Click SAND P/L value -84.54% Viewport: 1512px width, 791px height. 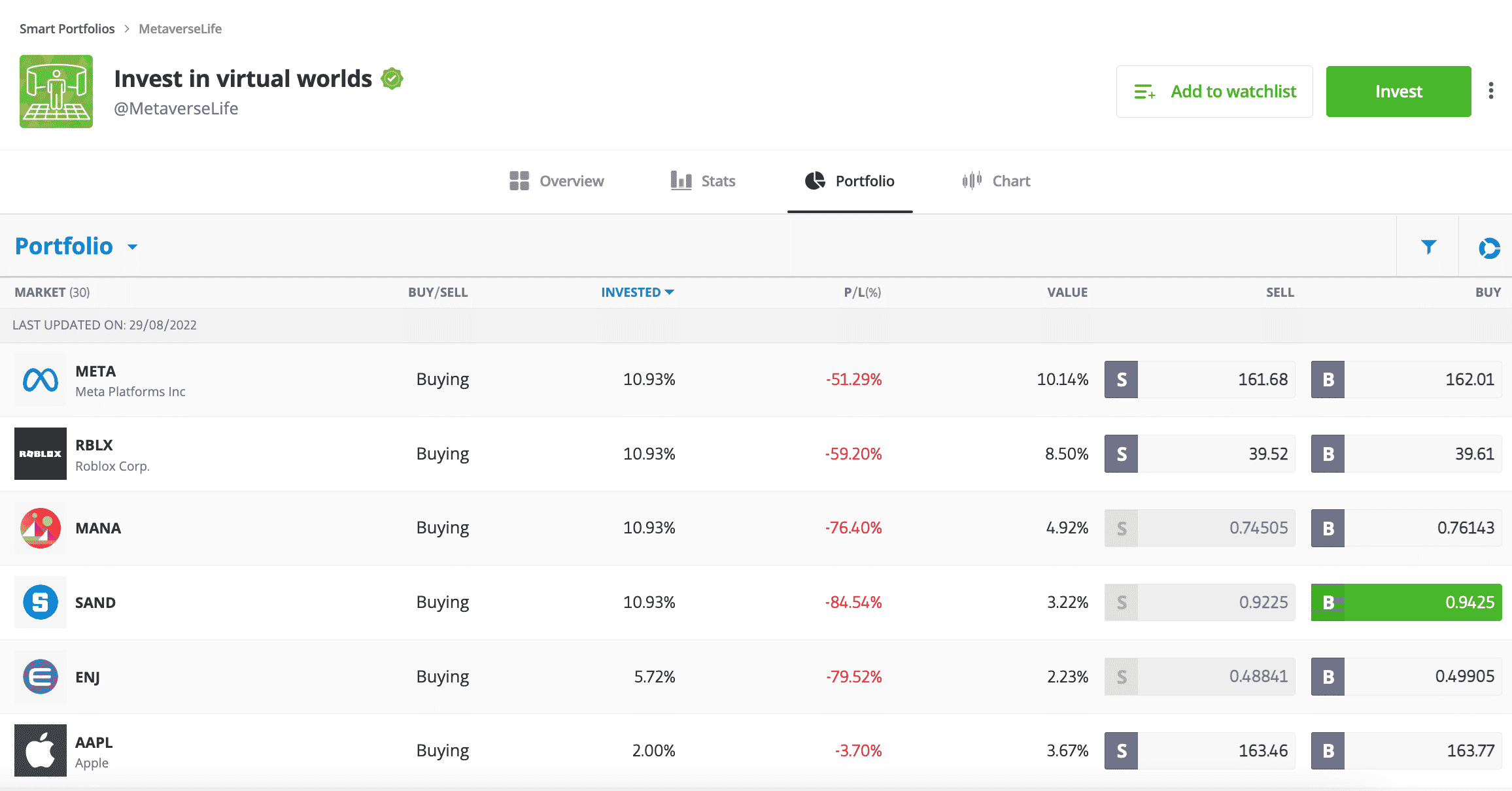(x=853, y=602)
